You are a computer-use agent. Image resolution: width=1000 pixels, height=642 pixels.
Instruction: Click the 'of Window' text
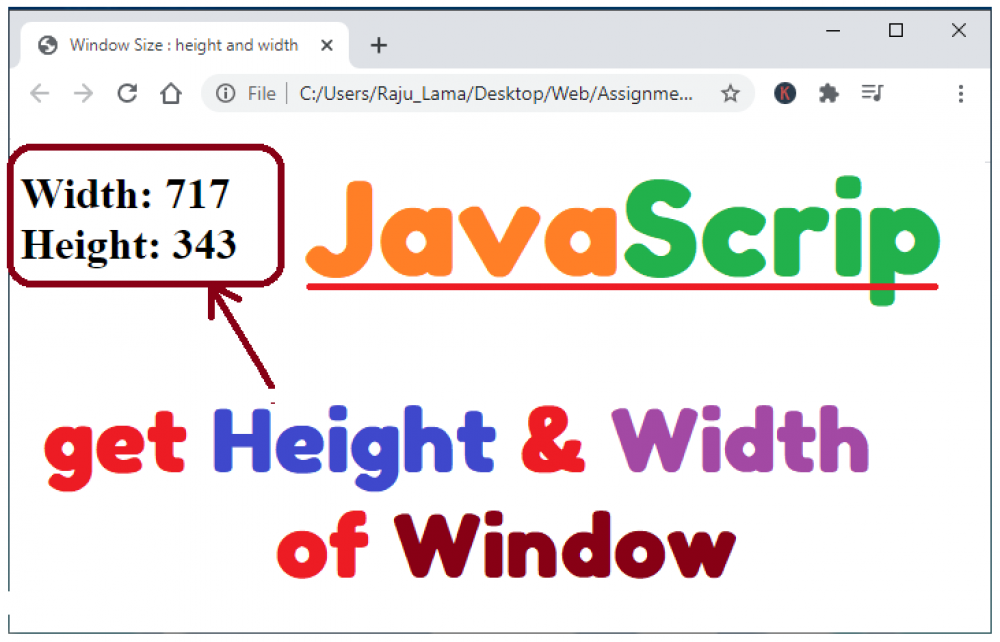pos(505,549)
